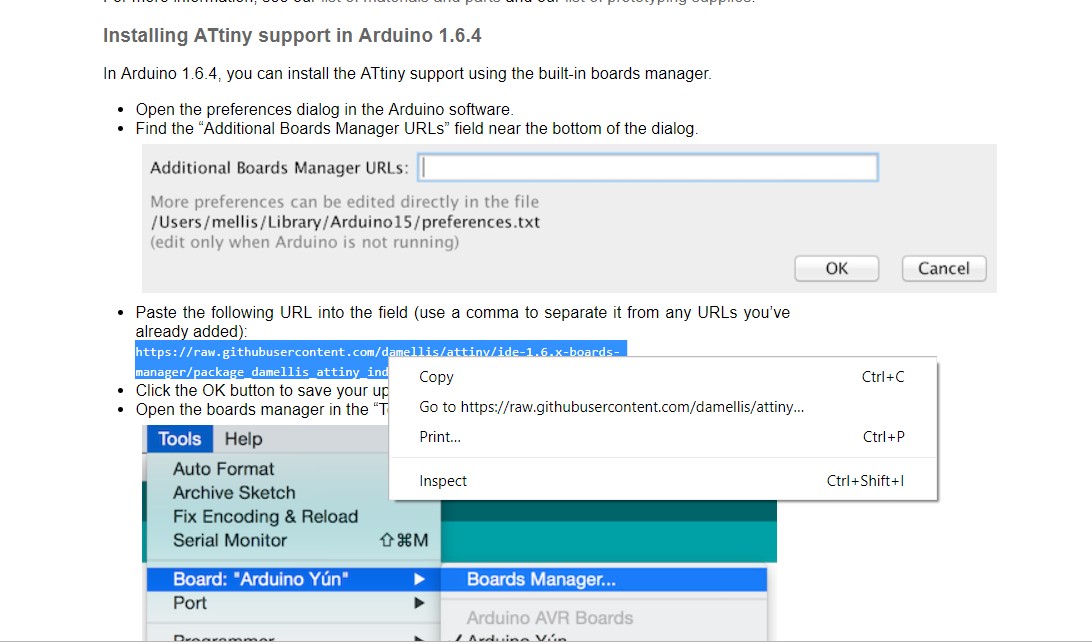
Task: Click the Arduino AVR Boards header
Action: 549,618
